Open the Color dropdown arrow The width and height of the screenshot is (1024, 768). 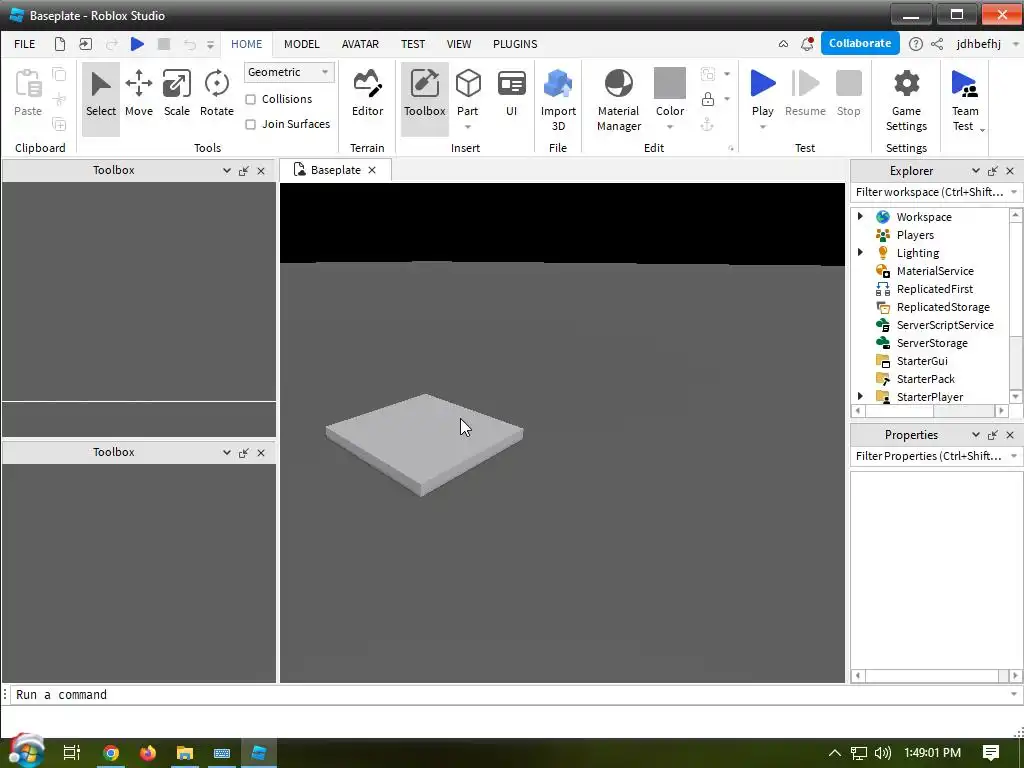point(670,127)
